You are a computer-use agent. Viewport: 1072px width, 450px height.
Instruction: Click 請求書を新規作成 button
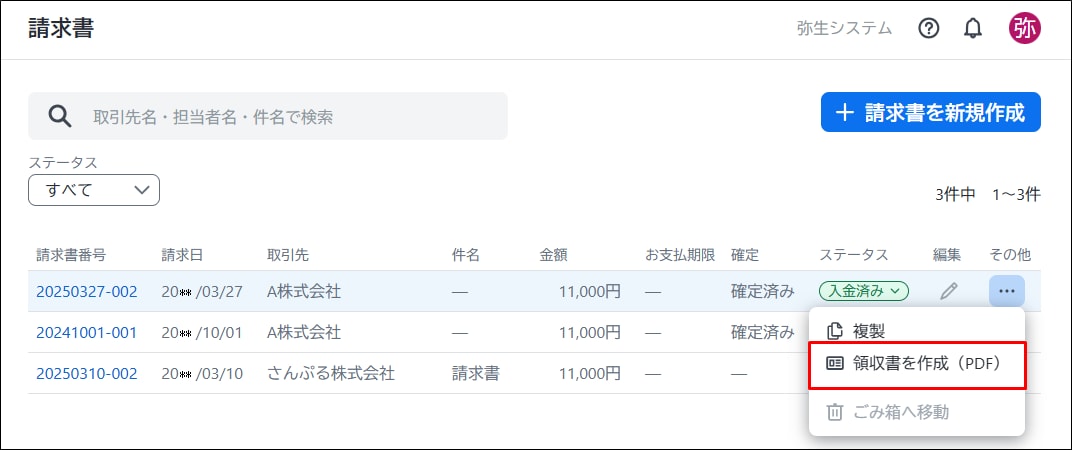click(930, 112)
